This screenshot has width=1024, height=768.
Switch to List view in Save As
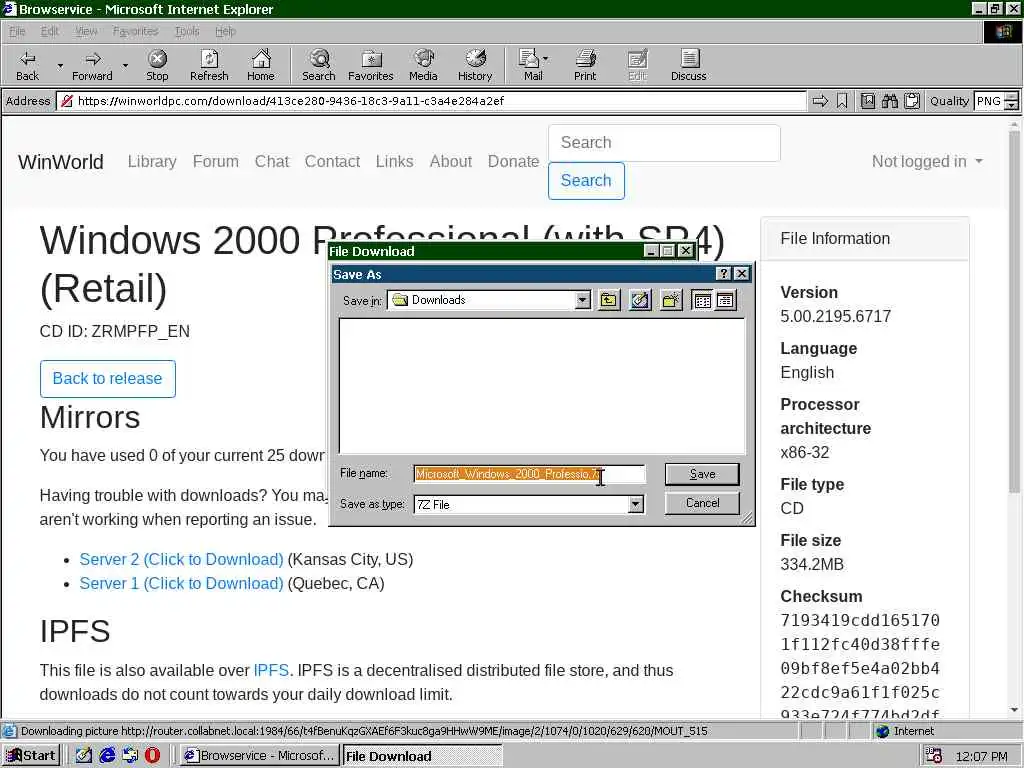point(702,300)
